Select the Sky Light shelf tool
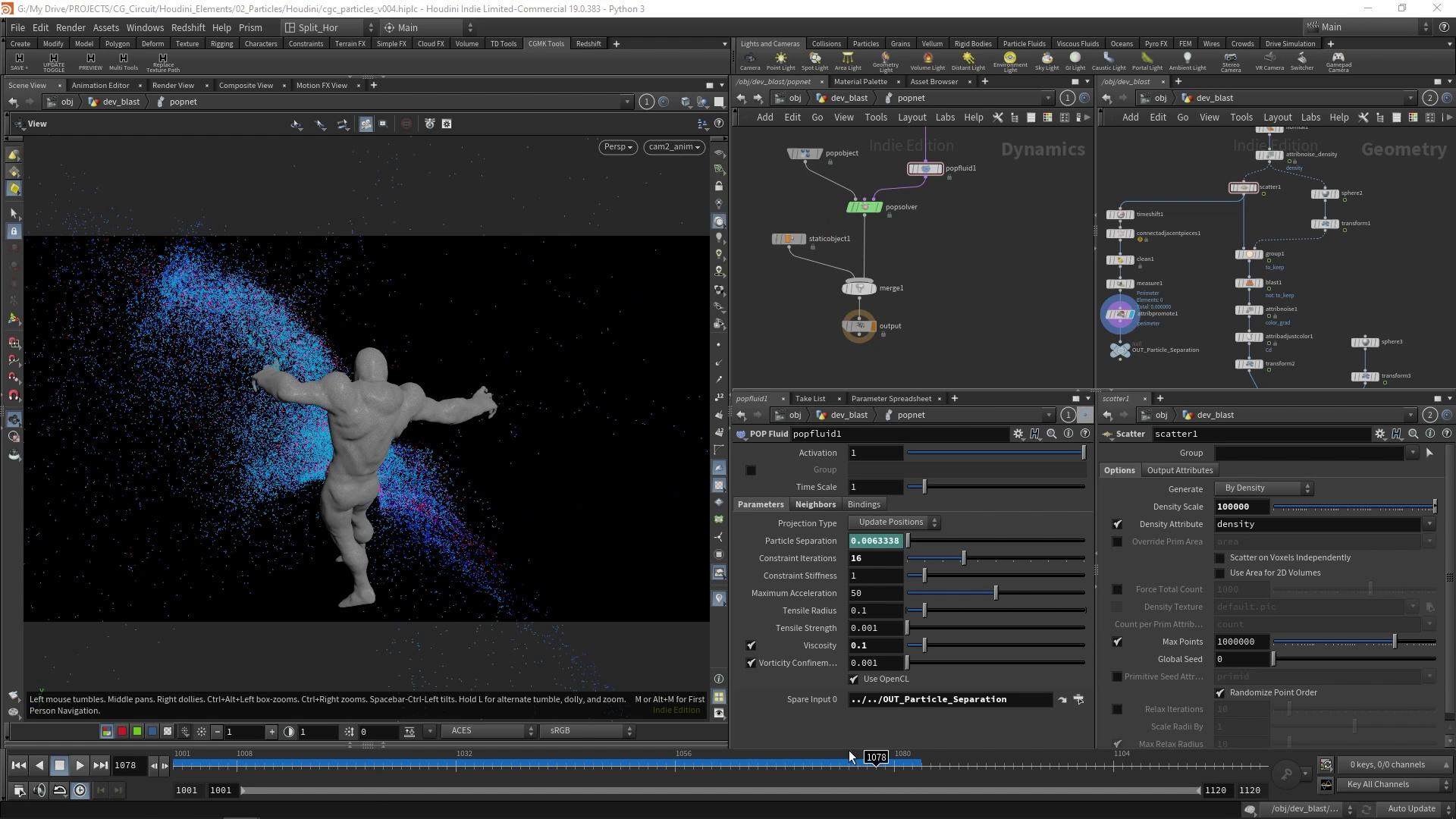 pyautogui.click(x=1046, y=61)
